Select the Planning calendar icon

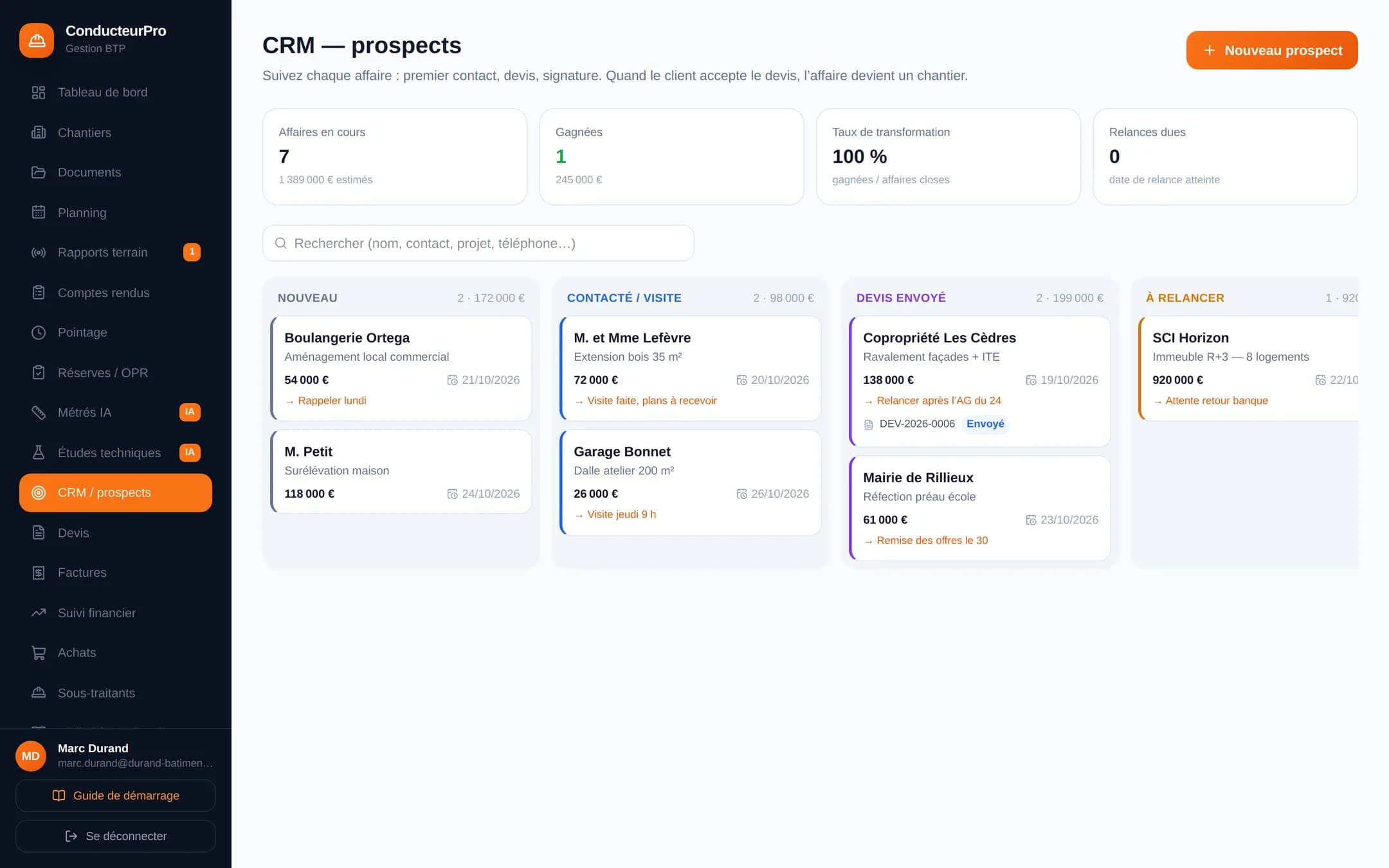pyautogui.click(x=39, y=212)
